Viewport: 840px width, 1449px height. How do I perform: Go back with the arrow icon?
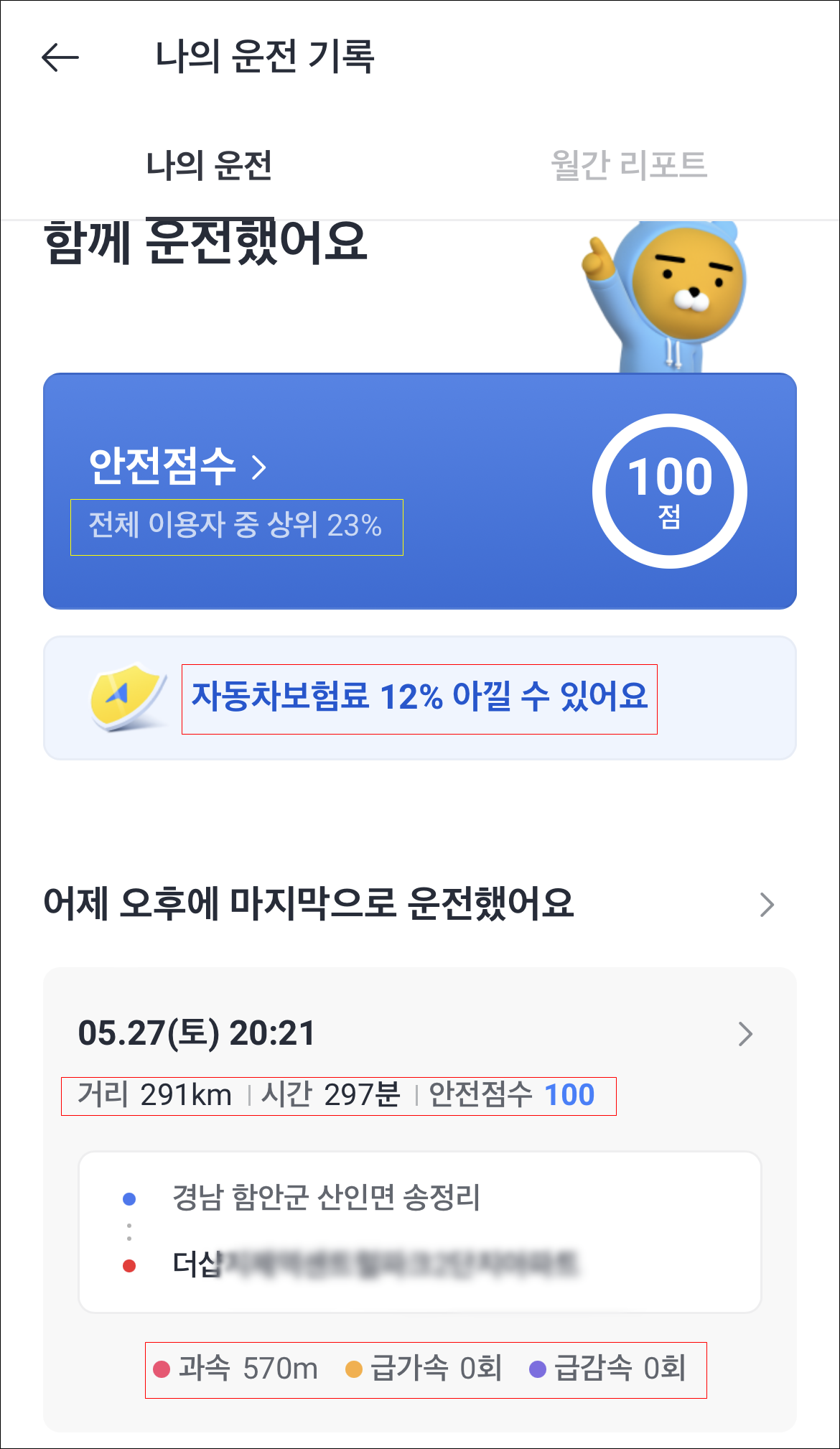60,57
